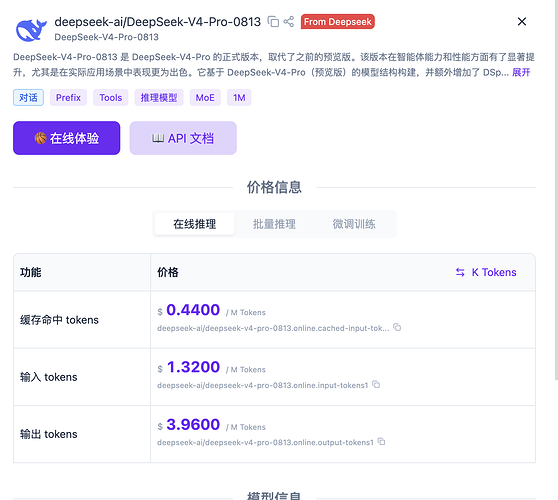
Task: Click the 输出 tokens row label
Action: [48, 434]
